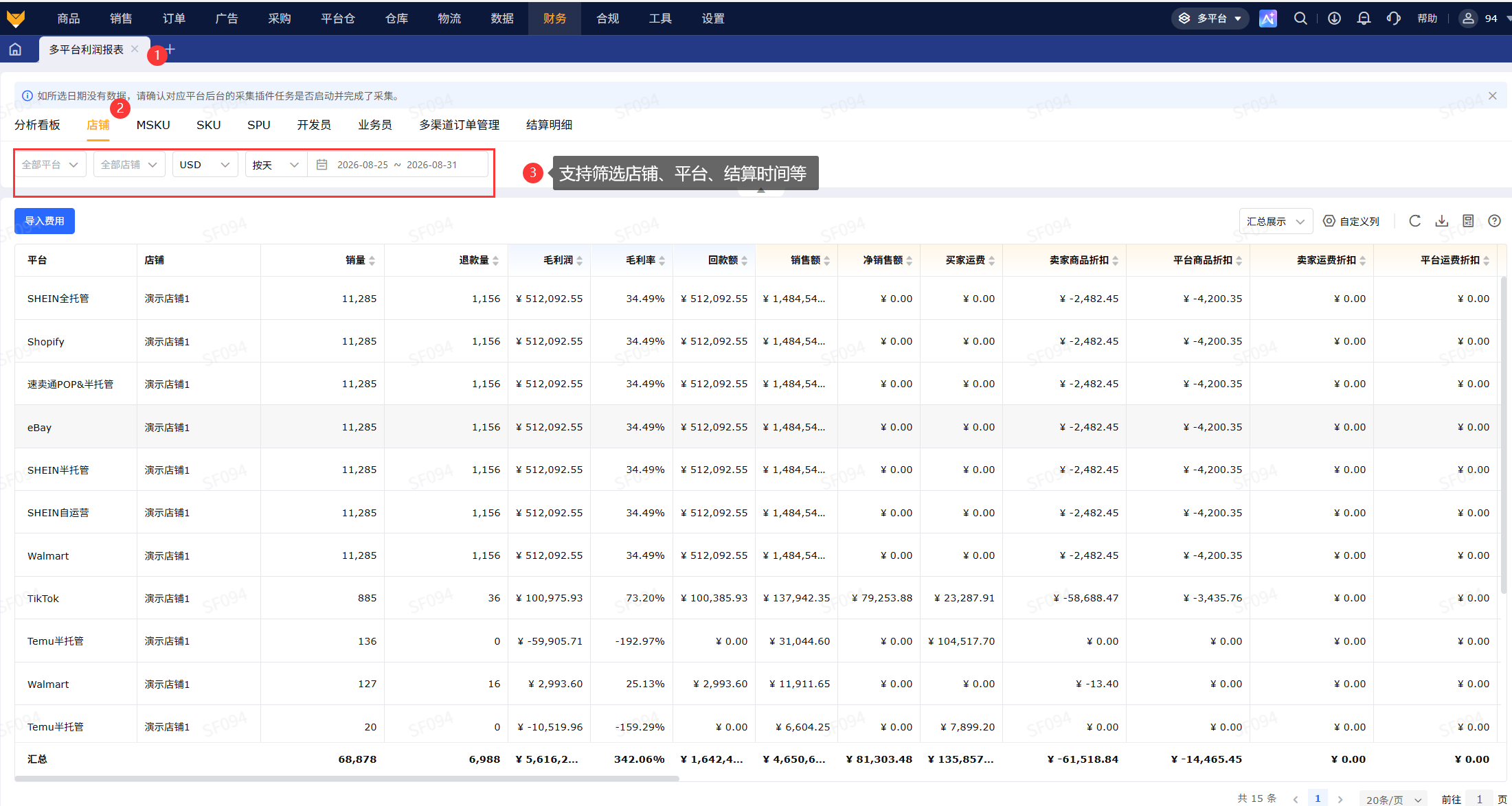Screen dimensions: 1512x806
Task: Open the customer service headset icon
Action: (1393, 19)
